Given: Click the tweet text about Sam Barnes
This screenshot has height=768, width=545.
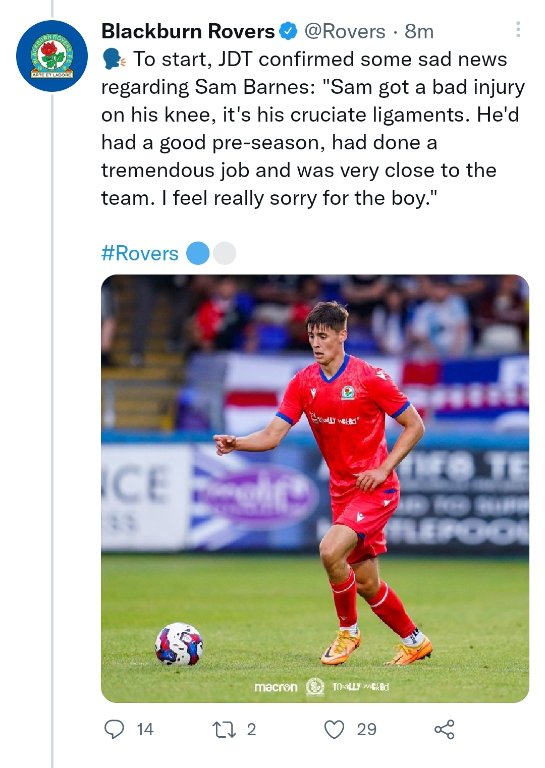Looking at the screenshot, I should click(312, 129).
